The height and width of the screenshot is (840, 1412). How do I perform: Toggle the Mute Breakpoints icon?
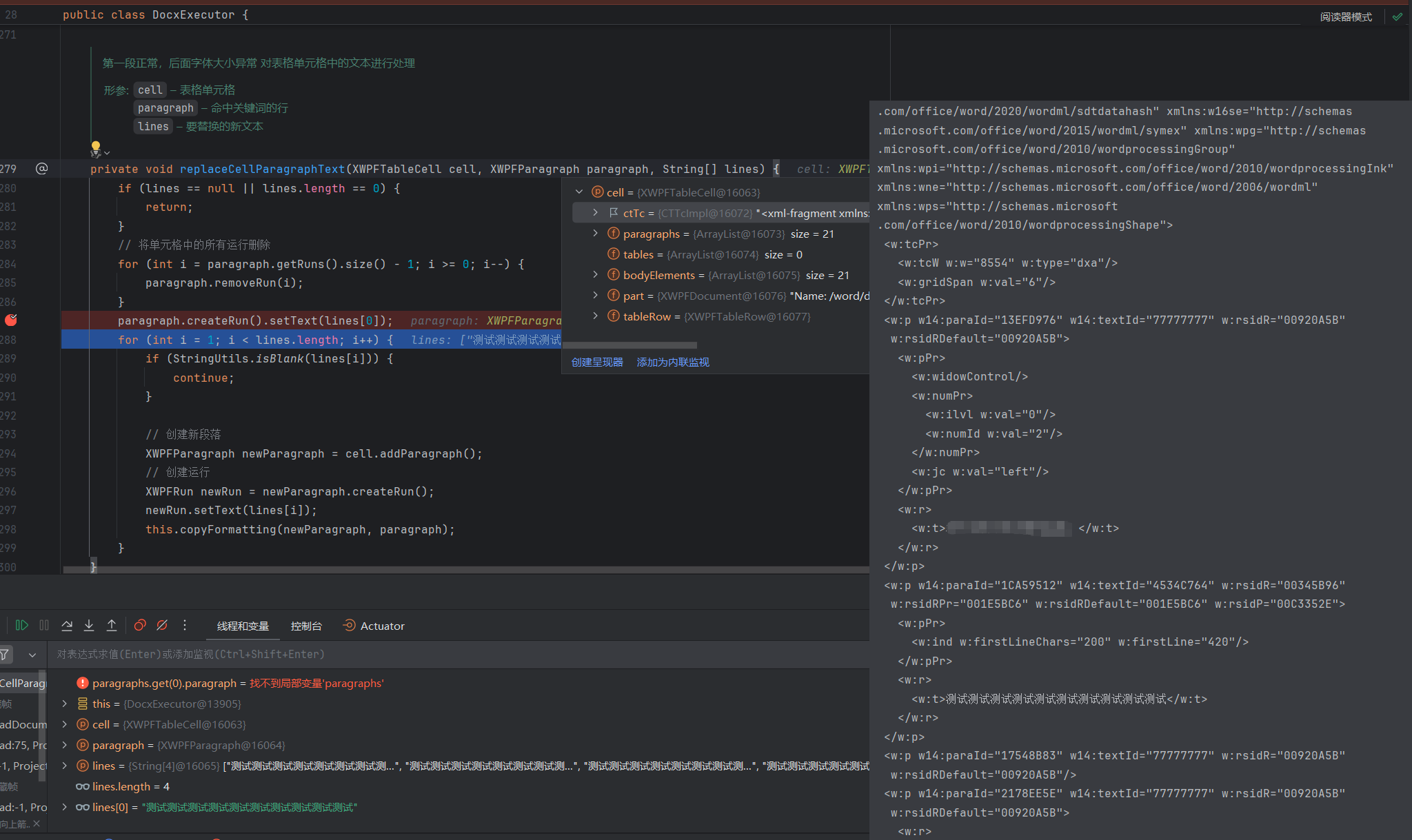162,625
